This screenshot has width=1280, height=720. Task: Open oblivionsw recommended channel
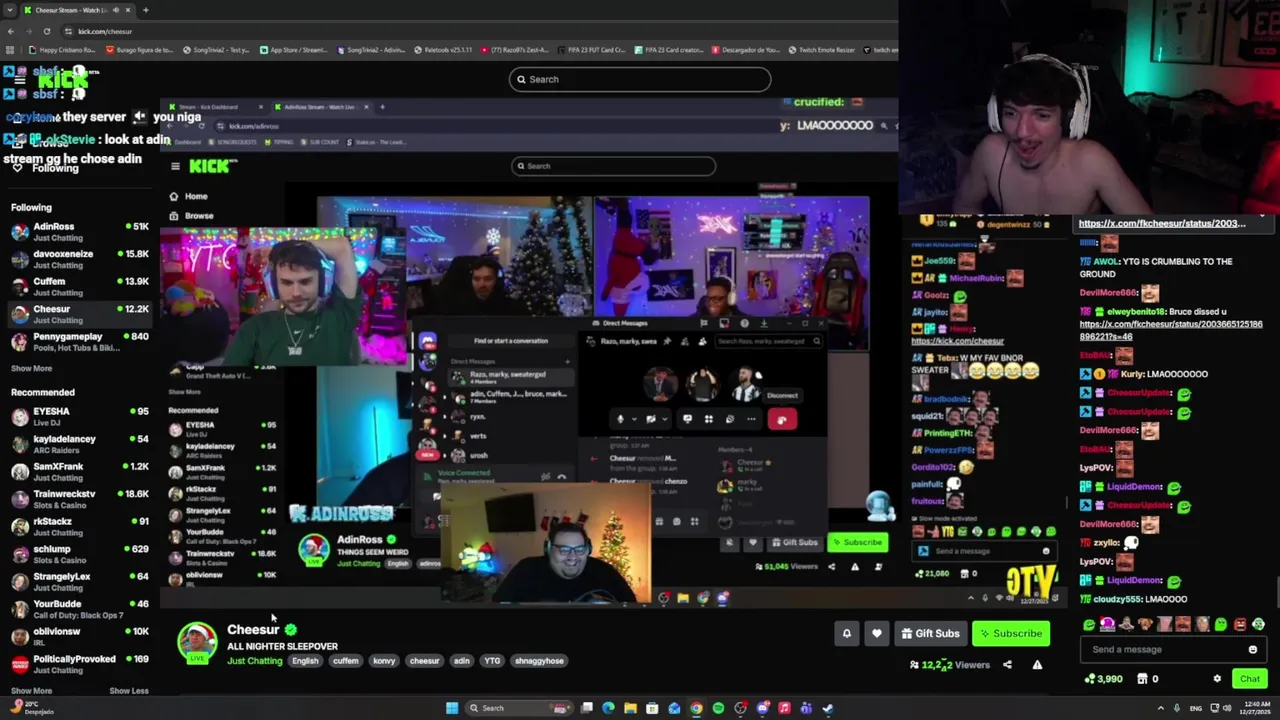point(80,637)
